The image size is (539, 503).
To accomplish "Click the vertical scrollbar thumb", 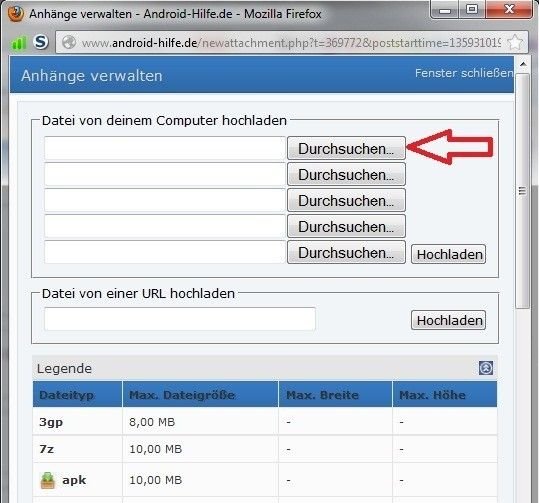I will [522, 191].
